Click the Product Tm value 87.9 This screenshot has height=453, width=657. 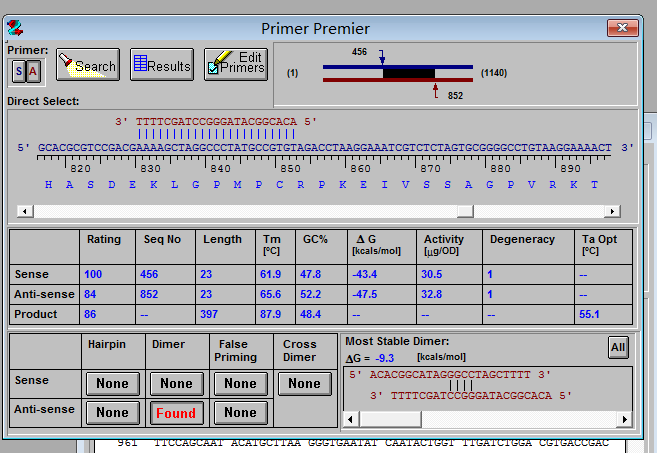pyautogui.click(x=270, y=314)
